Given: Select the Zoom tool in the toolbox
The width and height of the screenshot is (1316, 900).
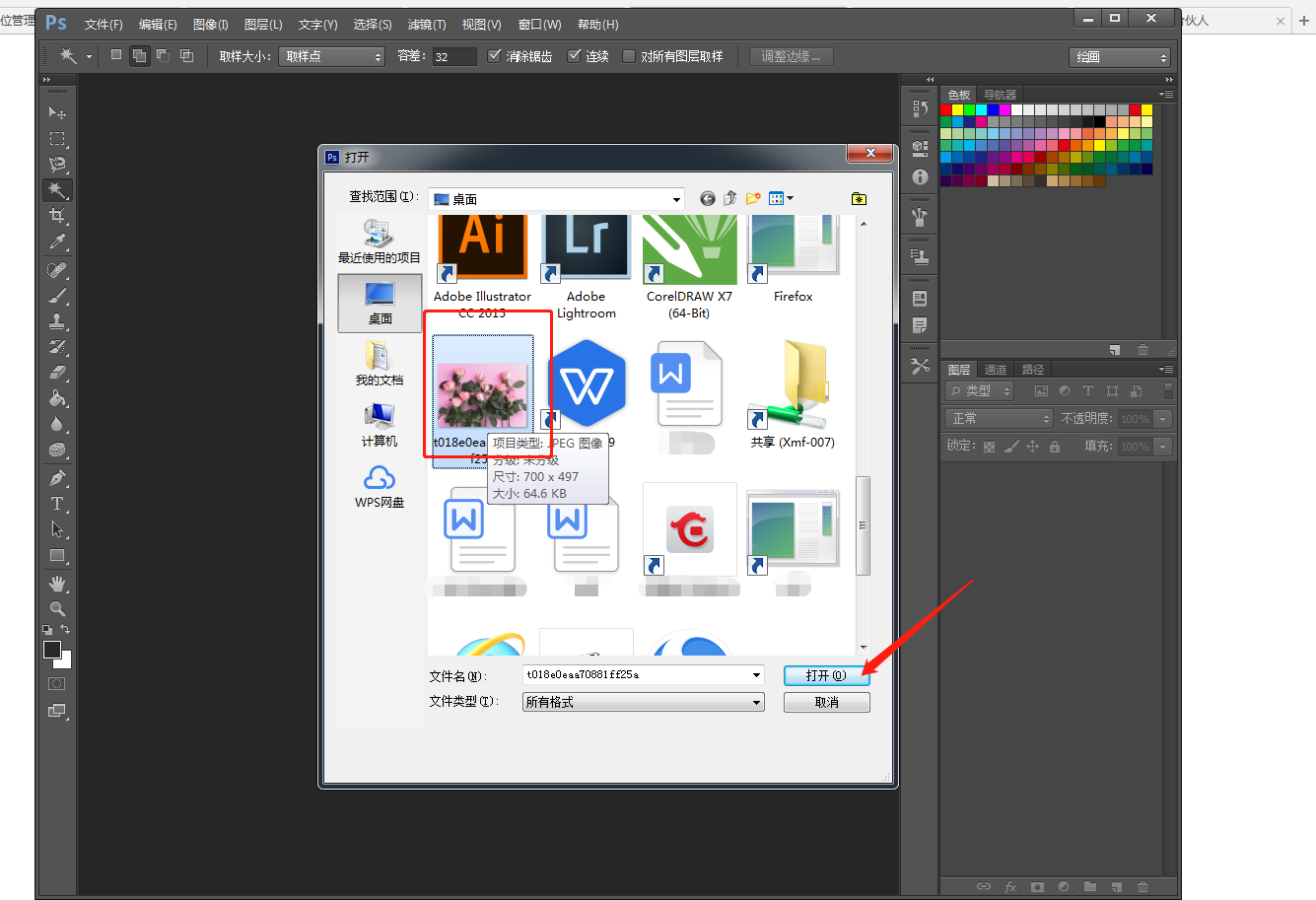Looking at the screenshot, I should coord(57,608).
